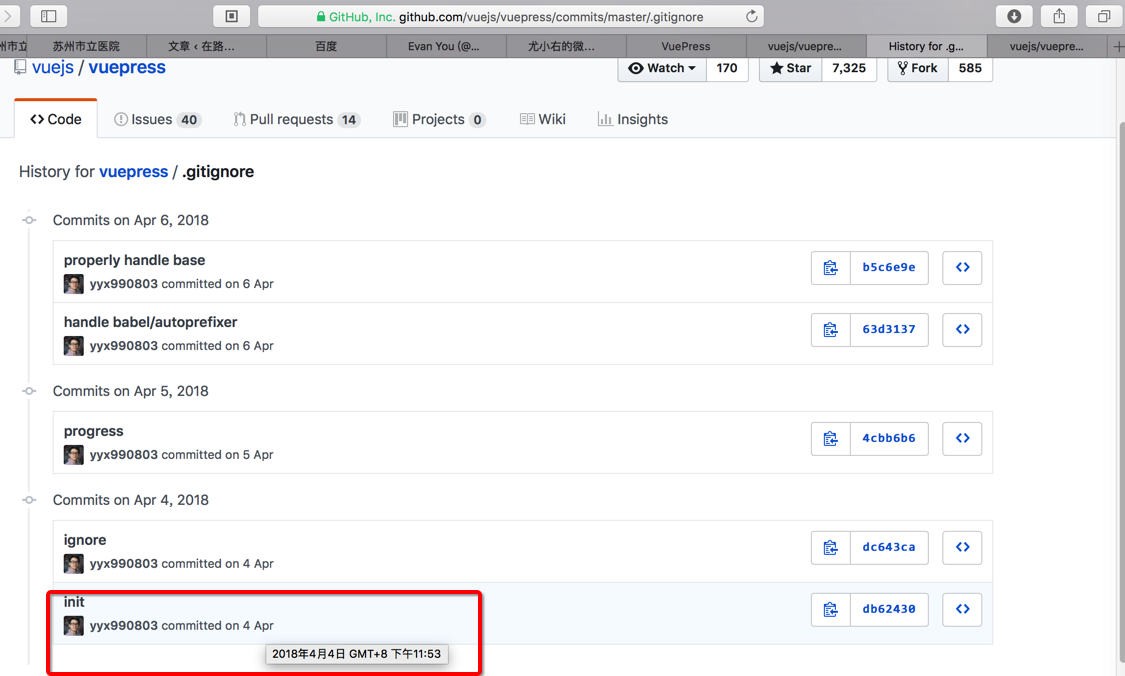Click avatar on 'ignore' commit
The height and width of the screenshot is (676, 1125).
click(73, 563)
